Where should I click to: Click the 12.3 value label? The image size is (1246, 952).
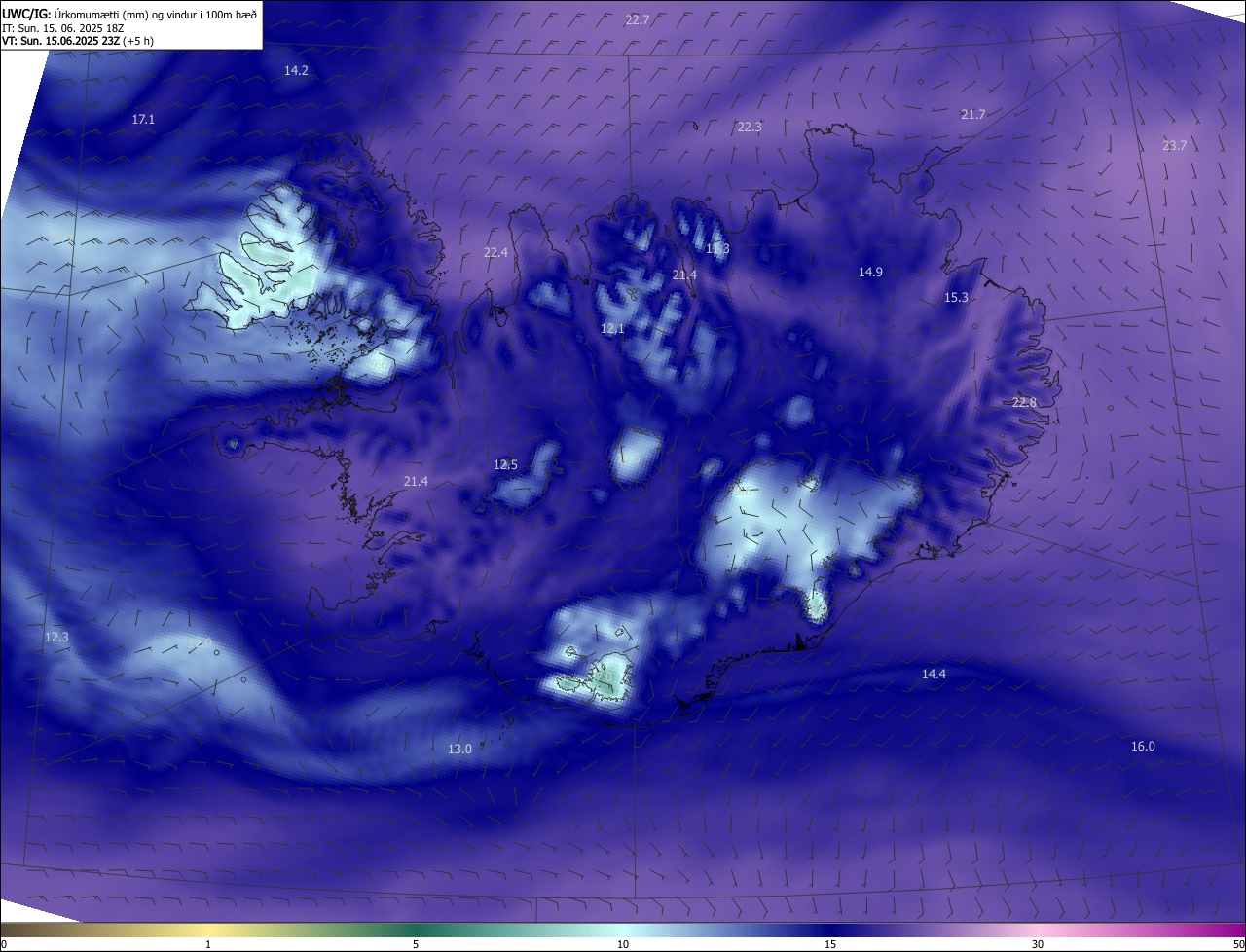tap(56, 637)
